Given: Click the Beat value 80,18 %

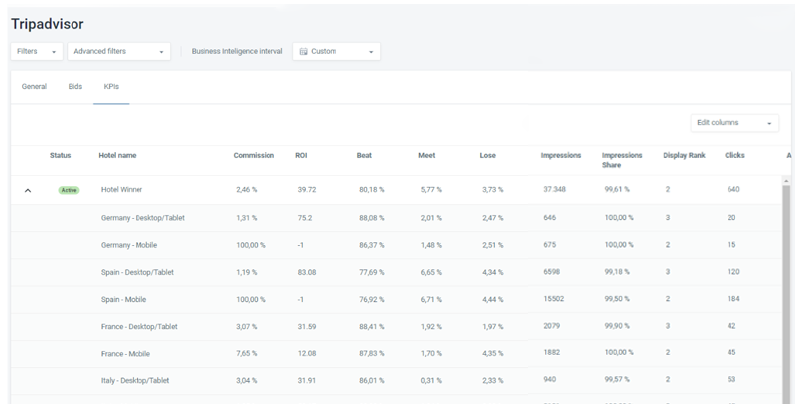Looking at the screenshot, I should [x=371, y=190].
